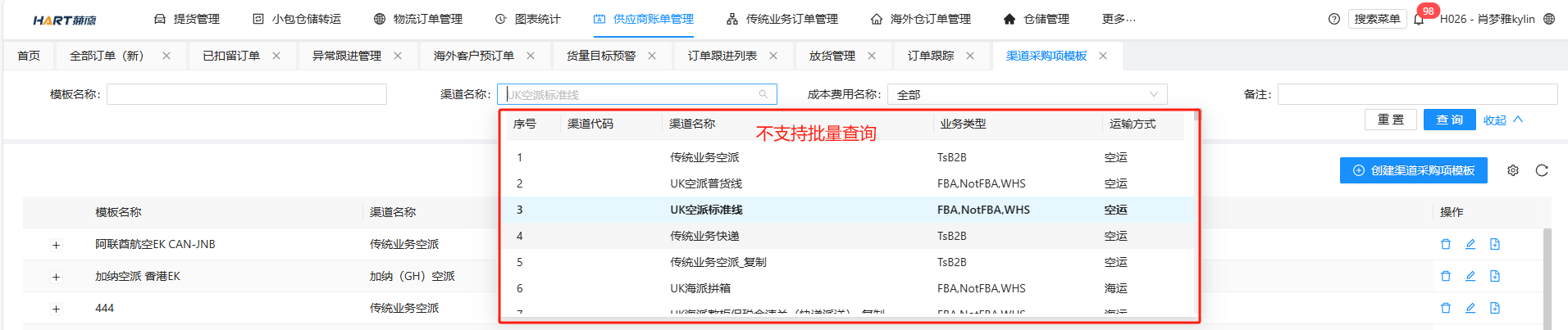This screenshot has width=1568, height=330.
Task: Open the help question mark icon
Action: point(1334,19)
